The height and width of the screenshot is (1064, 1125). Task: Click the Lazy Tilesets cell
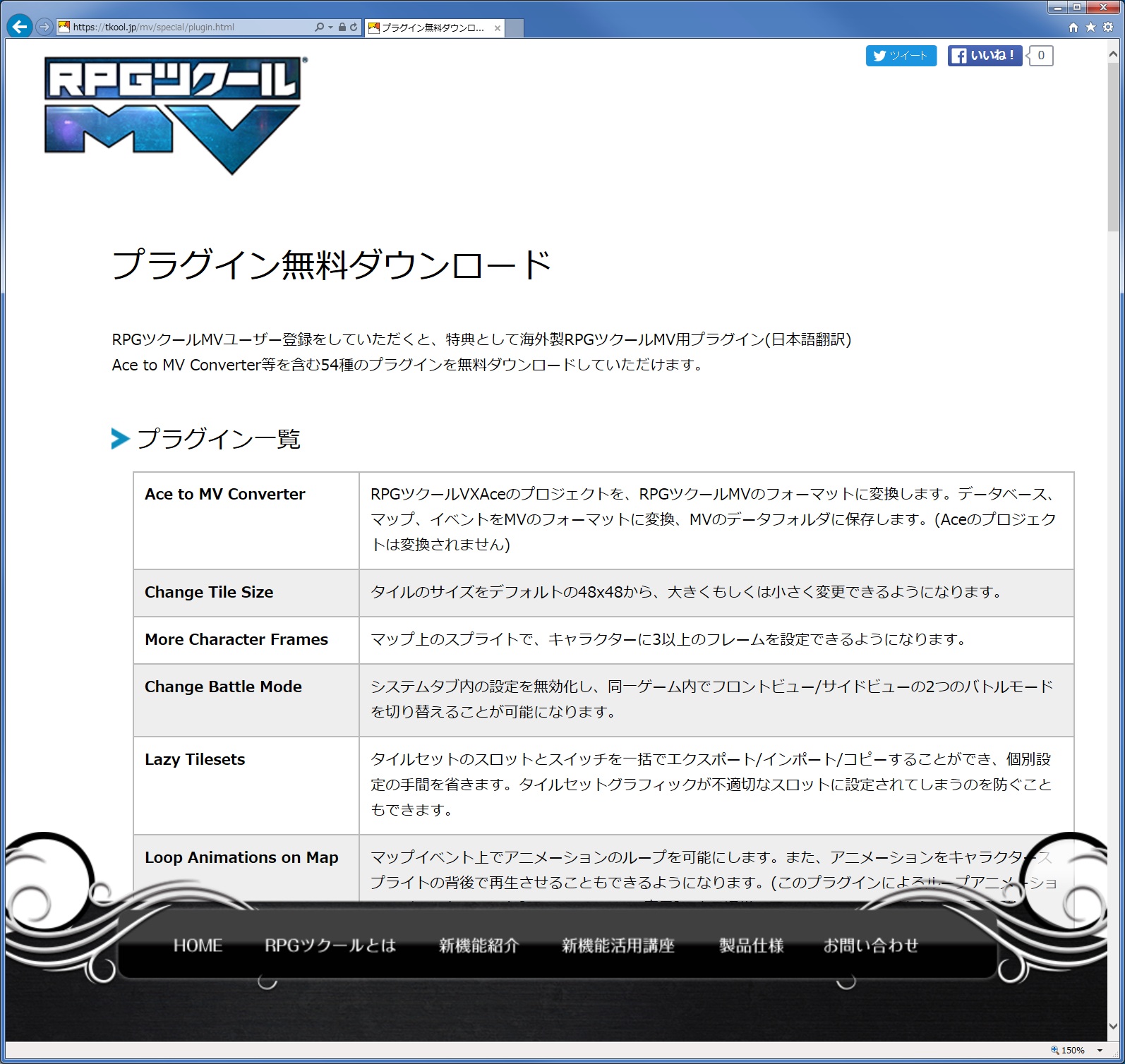click(246, 785)
